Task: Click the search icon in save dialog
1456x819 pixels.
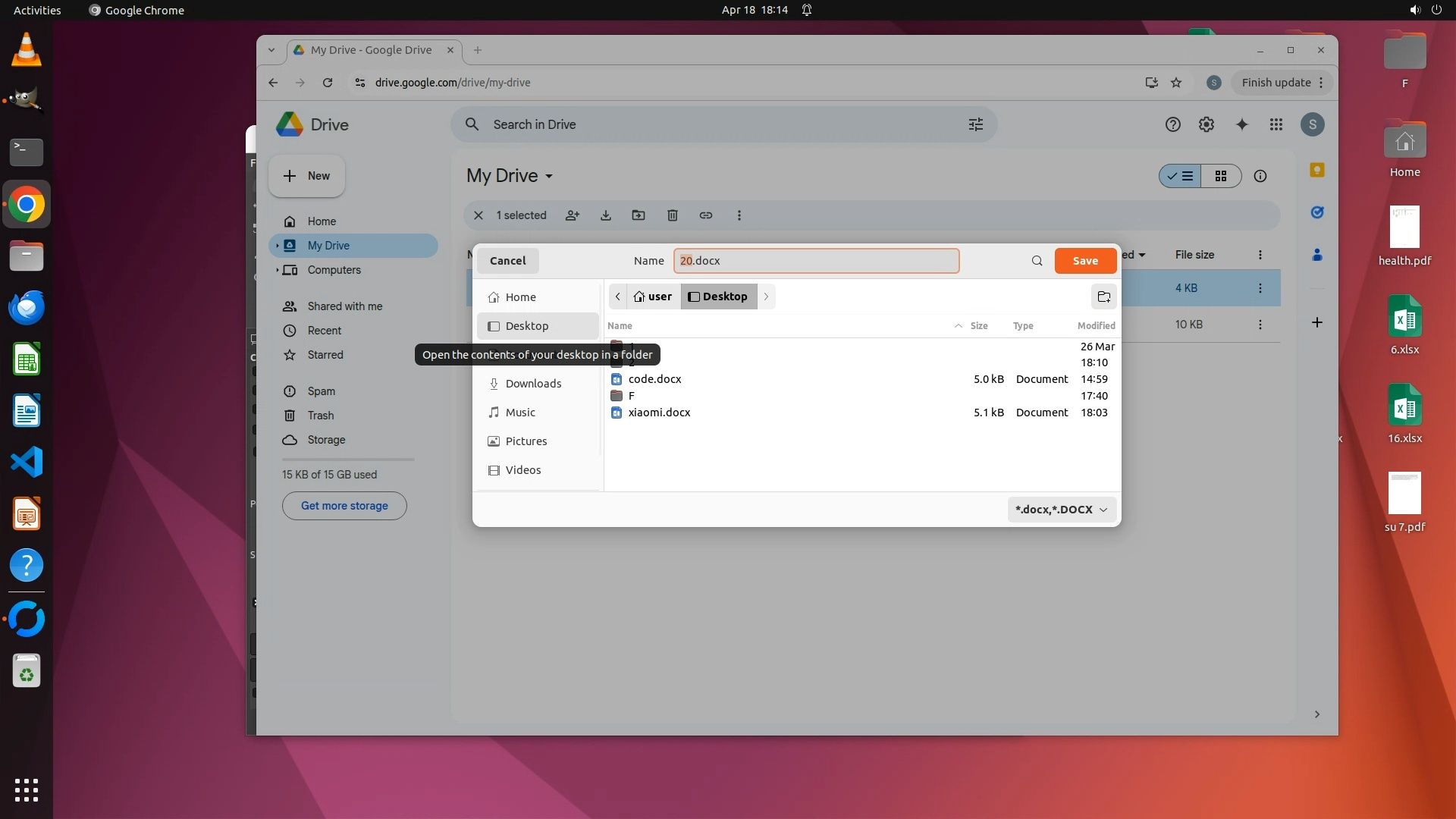Action: [1037, 261]
